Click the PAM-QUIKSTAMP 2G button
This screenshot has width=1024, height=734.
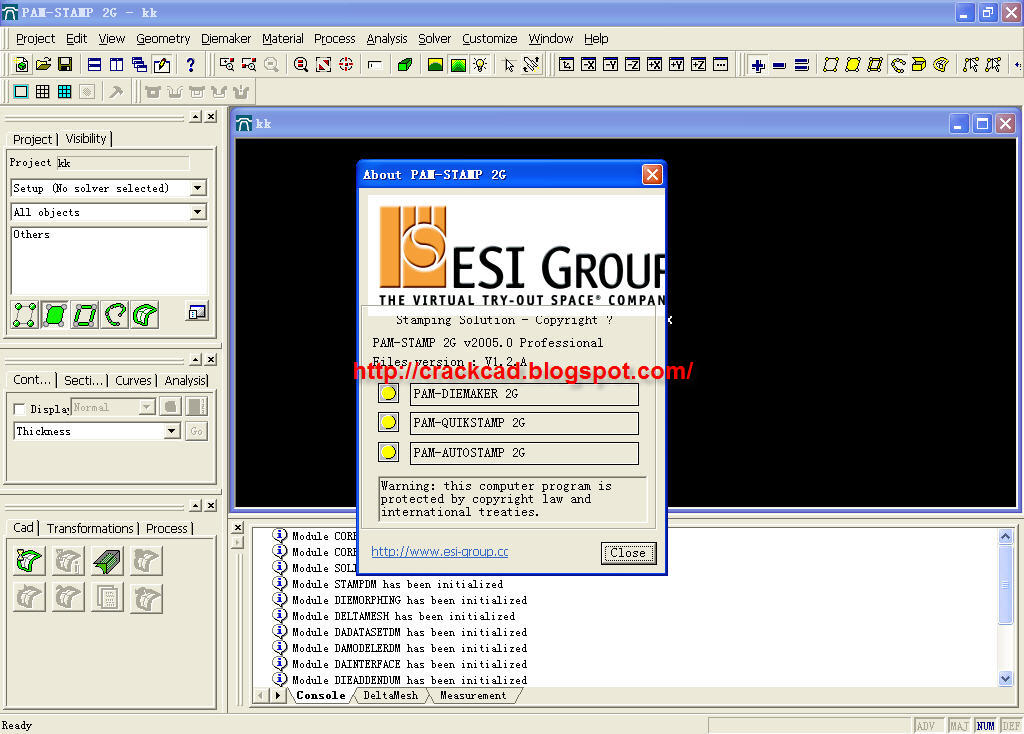point(524,423)
